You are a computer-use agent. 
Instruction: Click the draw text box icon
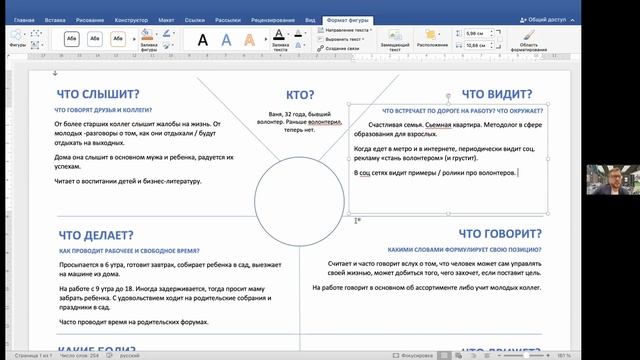[x=35, y=45]
